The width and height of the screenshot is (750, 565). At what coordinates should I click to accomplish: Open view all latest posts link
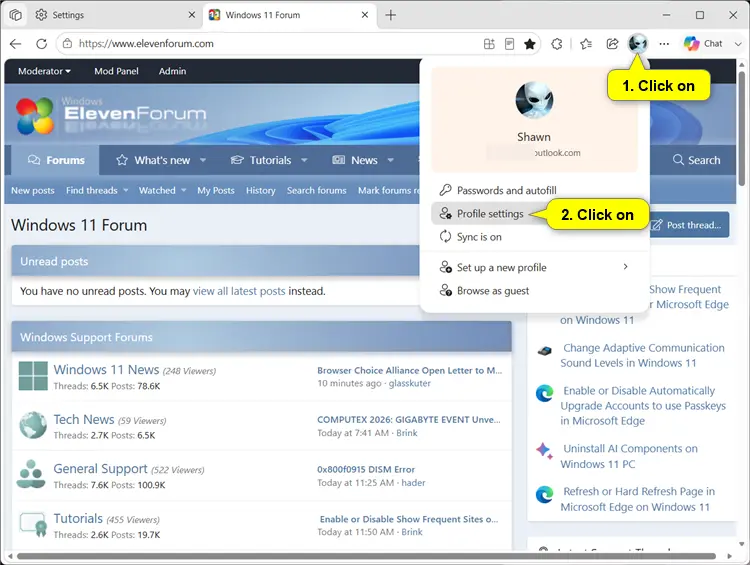239,291
